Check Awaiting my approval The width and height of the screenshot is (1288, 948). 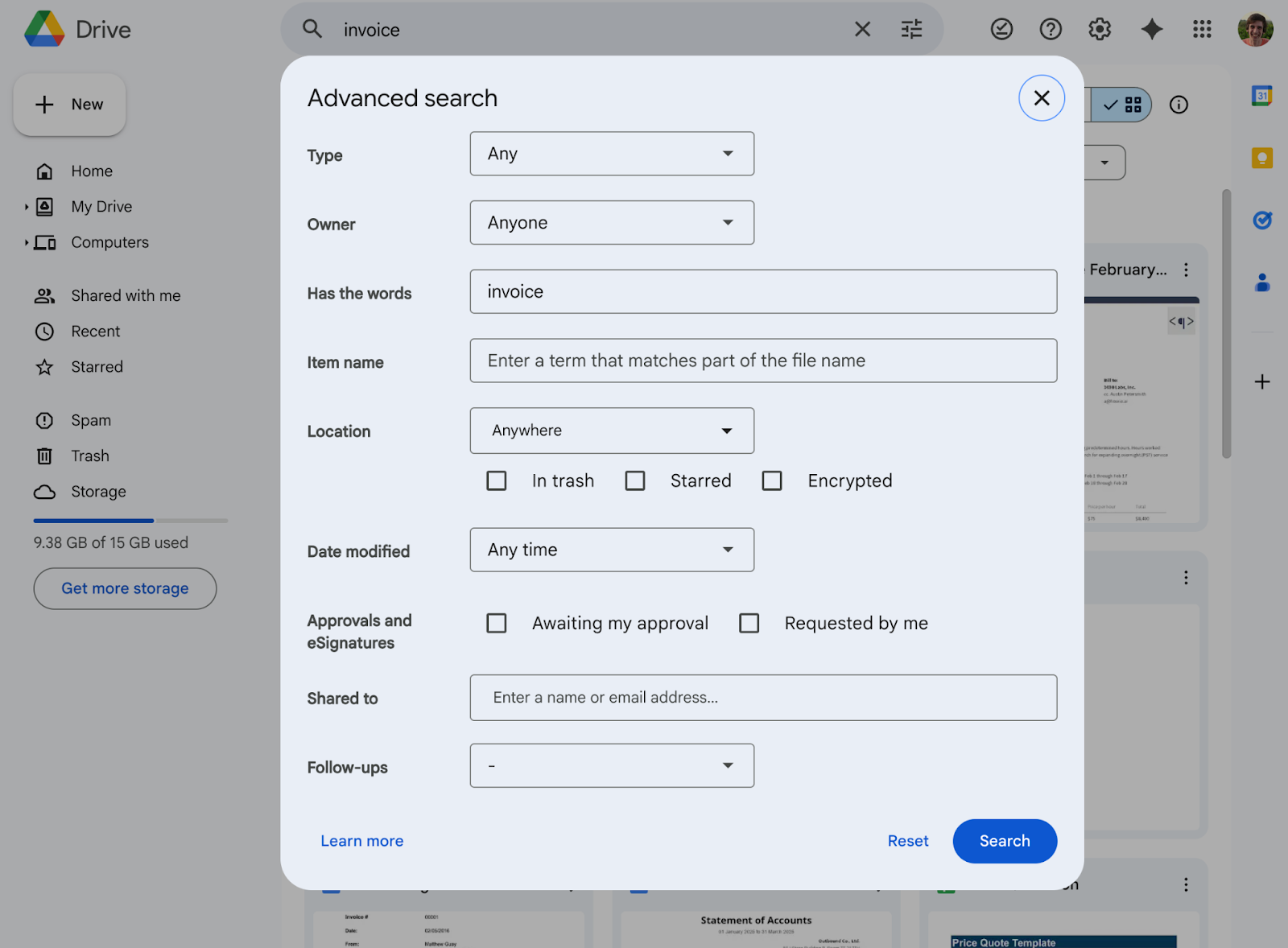[x=497, y=623]
